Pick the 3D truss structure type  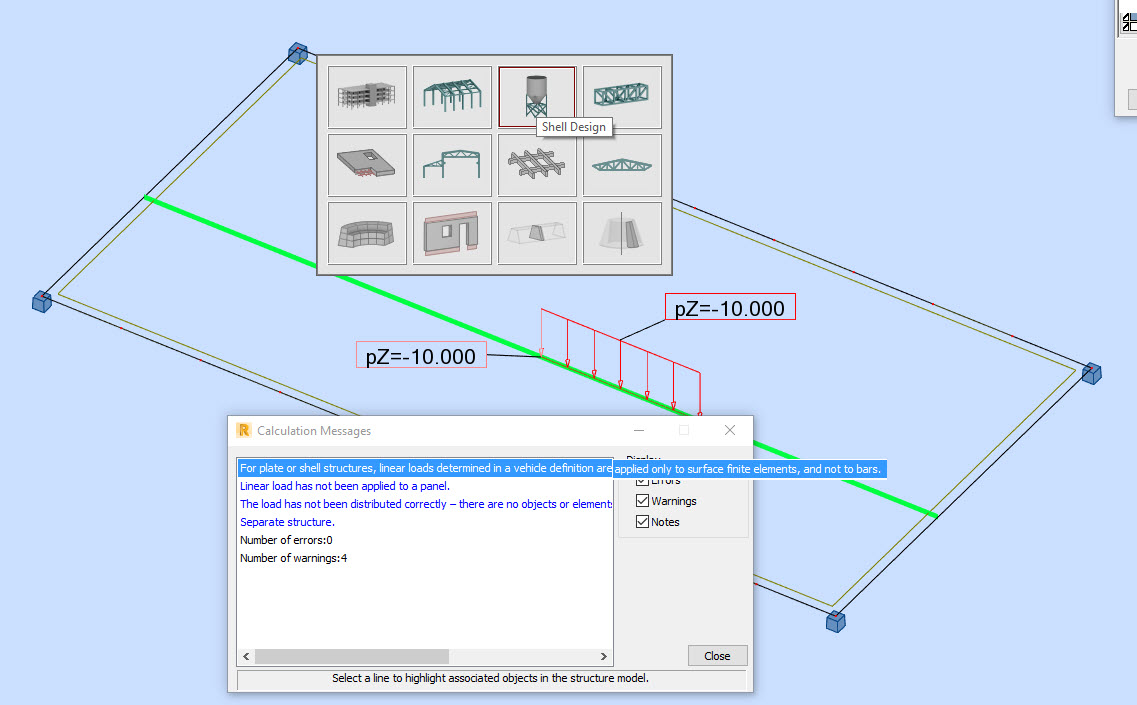[x=622, y=96]
